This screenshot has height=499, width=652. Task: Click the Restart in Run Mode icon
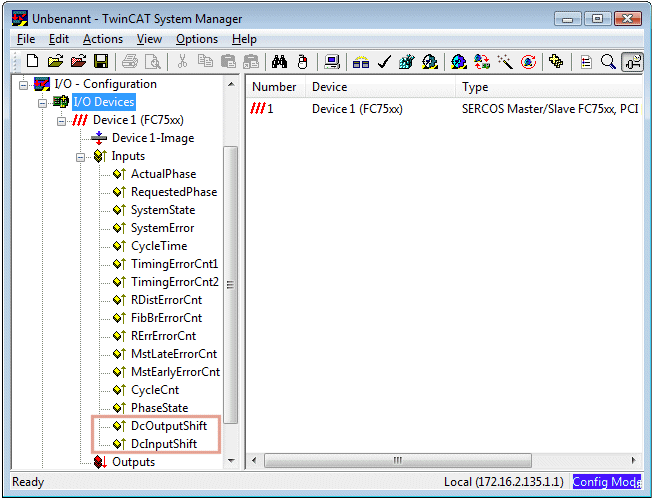click(430, 62)
